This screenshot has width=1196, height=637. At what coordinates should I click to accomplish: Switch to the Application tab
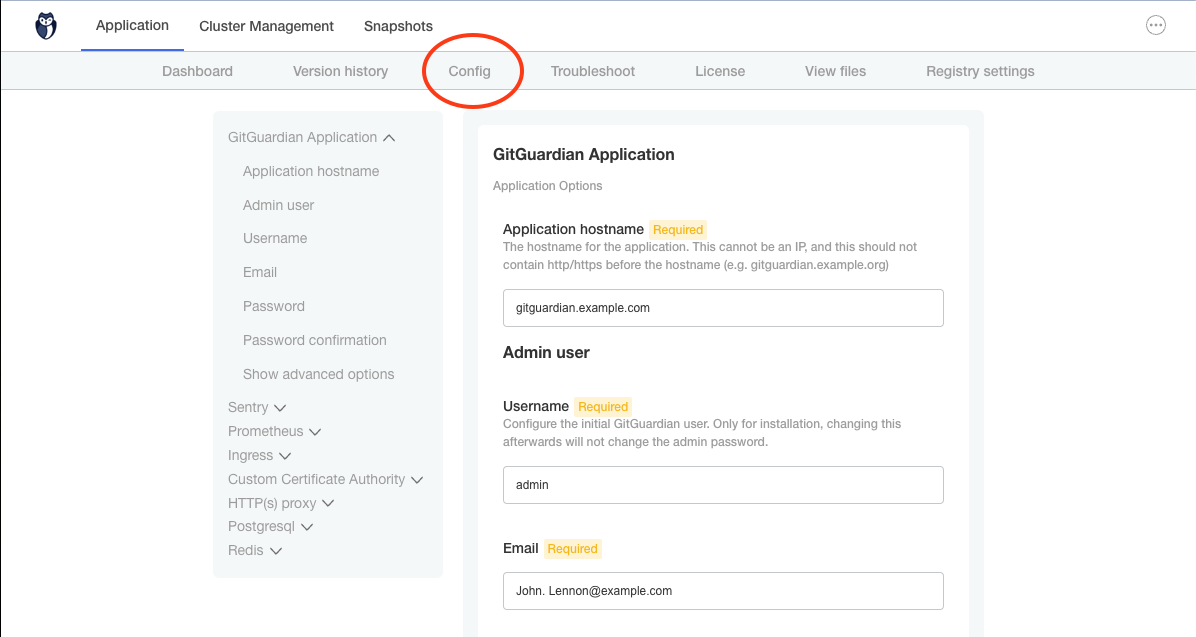(x=132, y=25)
